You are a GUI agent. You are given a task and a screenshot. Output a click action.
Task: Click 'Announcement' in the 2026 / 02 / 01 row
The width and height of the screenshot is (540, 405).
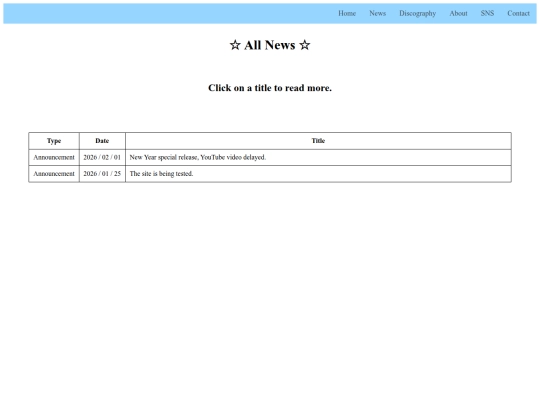coord(54,157)
